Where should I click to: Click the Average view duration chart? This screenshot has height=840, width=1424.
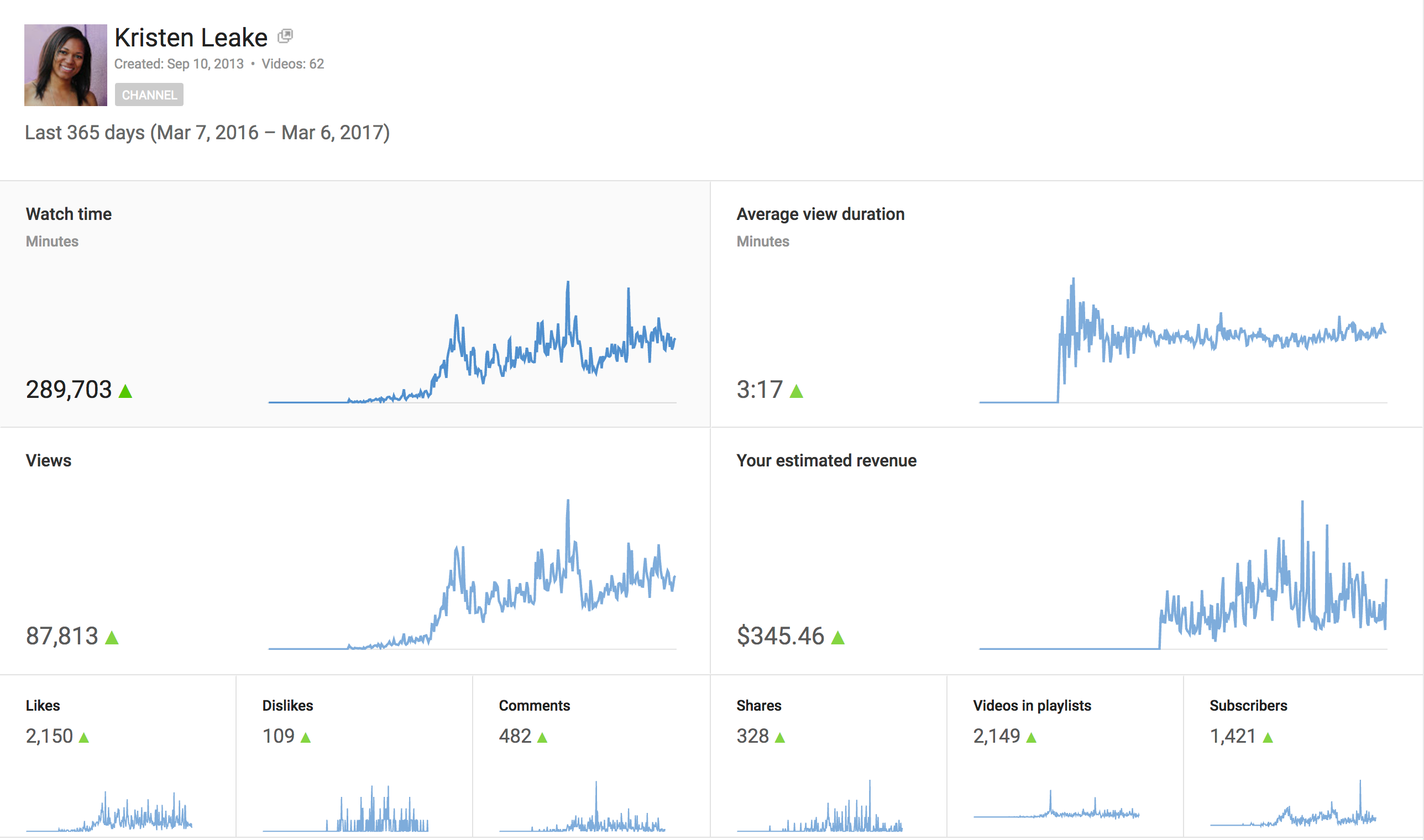click(x=1184, y=340)
